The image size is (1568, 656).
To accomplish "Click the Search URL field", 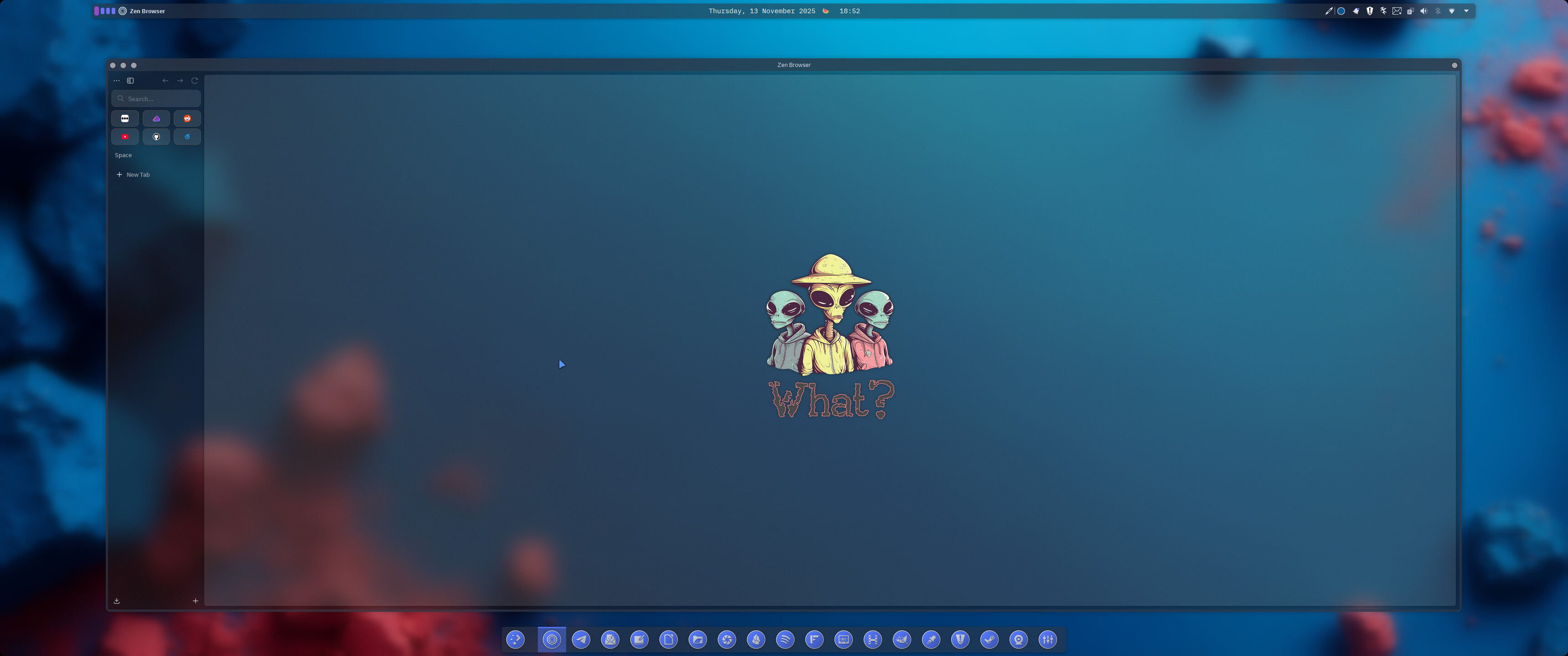I will pos(156,98).
